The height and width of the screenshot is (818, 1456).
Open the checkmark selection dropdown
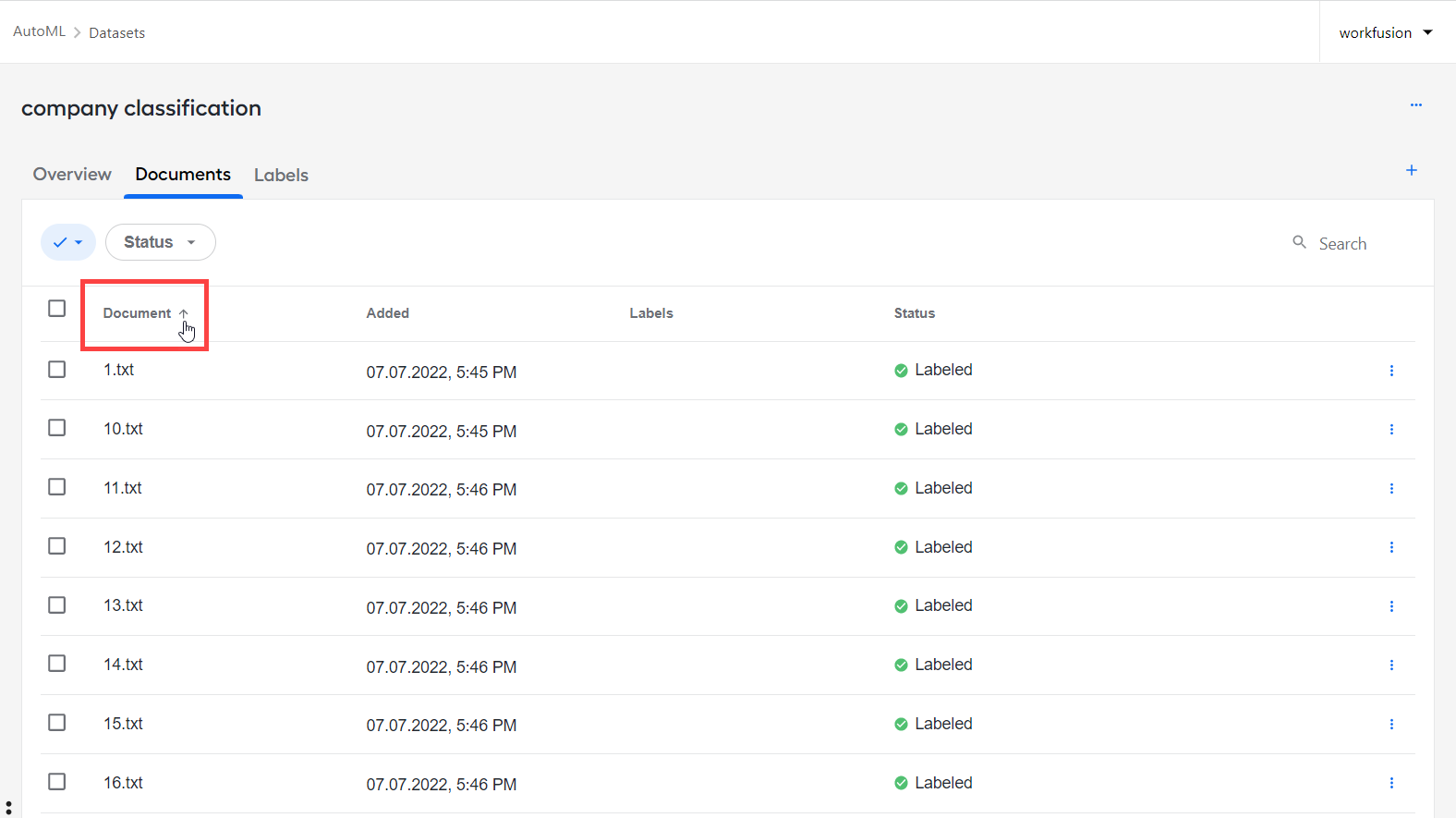68,242
